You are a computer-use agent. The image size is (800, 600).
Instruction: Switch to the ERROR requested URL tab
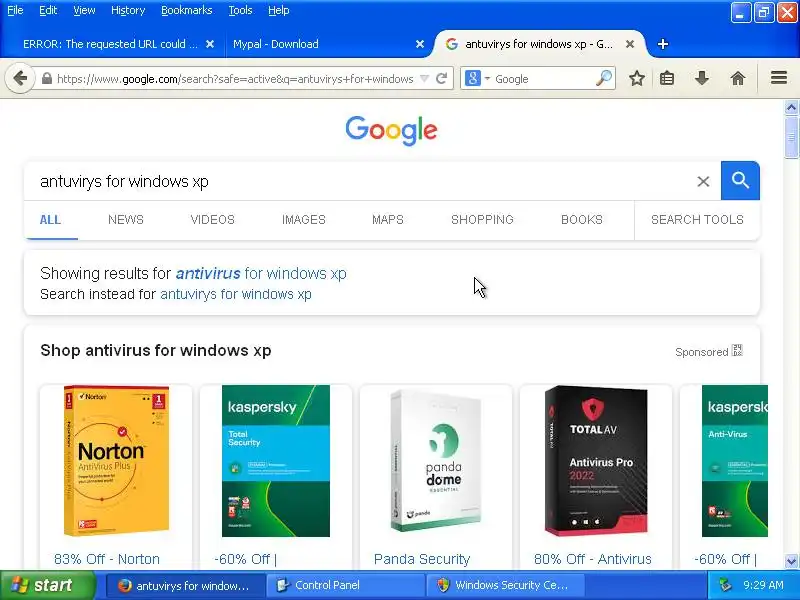click(x=110, y=44)
